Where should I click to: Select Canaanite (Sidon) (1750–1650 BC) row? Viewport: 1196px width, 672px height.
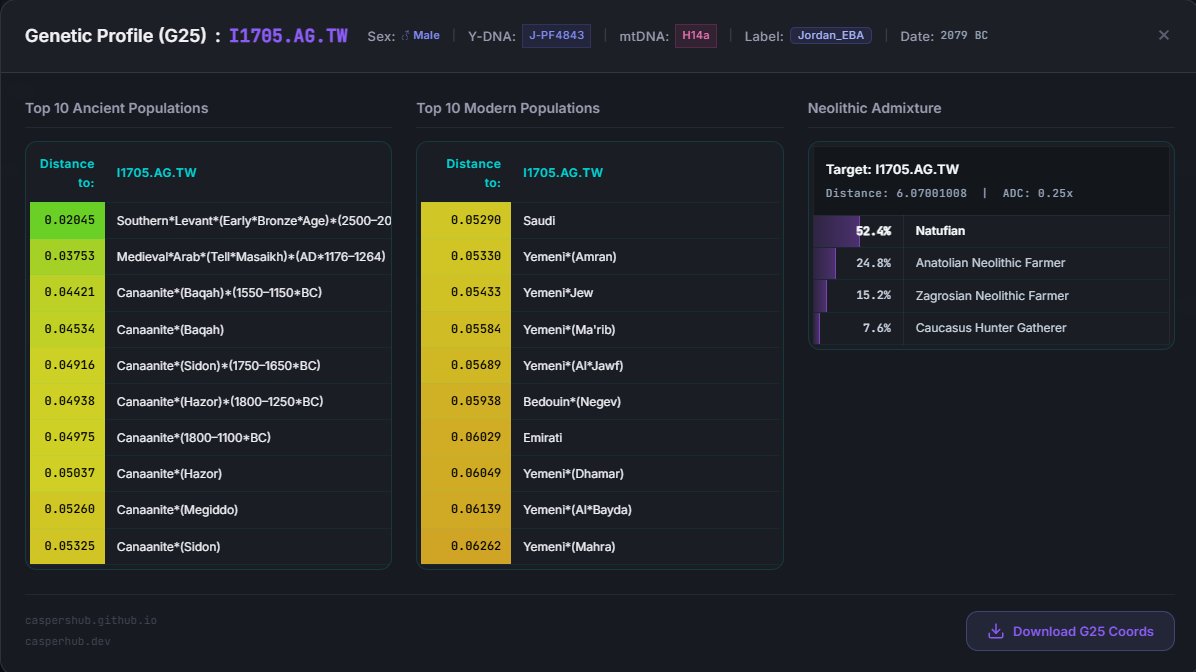click(x=210, y=365)
